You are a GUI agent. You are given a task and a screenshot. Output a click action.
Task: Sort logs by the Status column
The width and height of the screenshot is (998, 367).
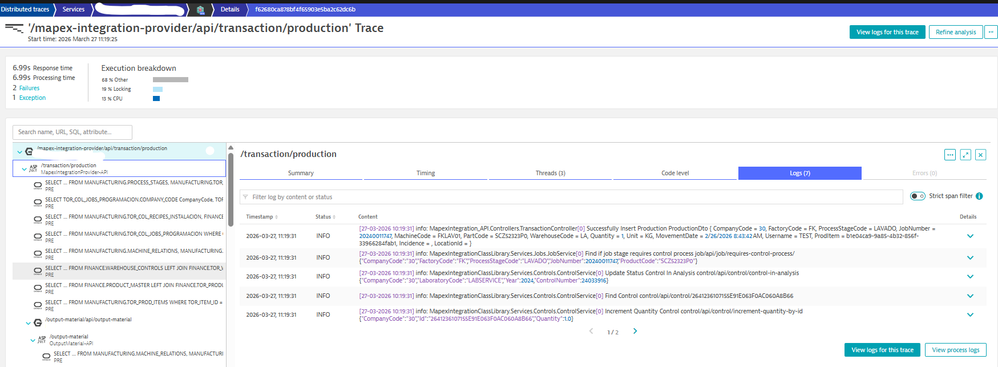pos(325,217)
